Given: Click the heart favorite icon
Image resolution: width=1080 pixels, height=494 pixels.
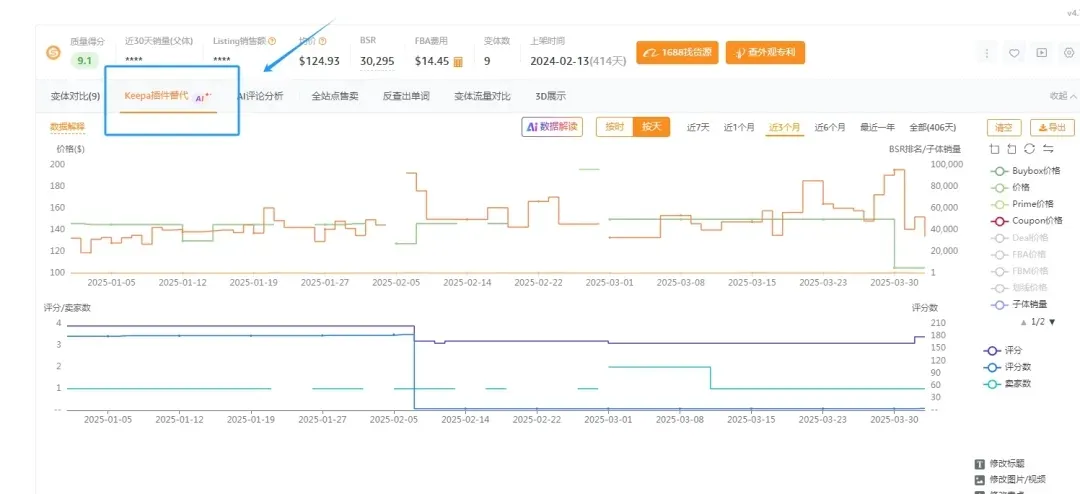Looking at the screenshot, I should point(1014,53).
